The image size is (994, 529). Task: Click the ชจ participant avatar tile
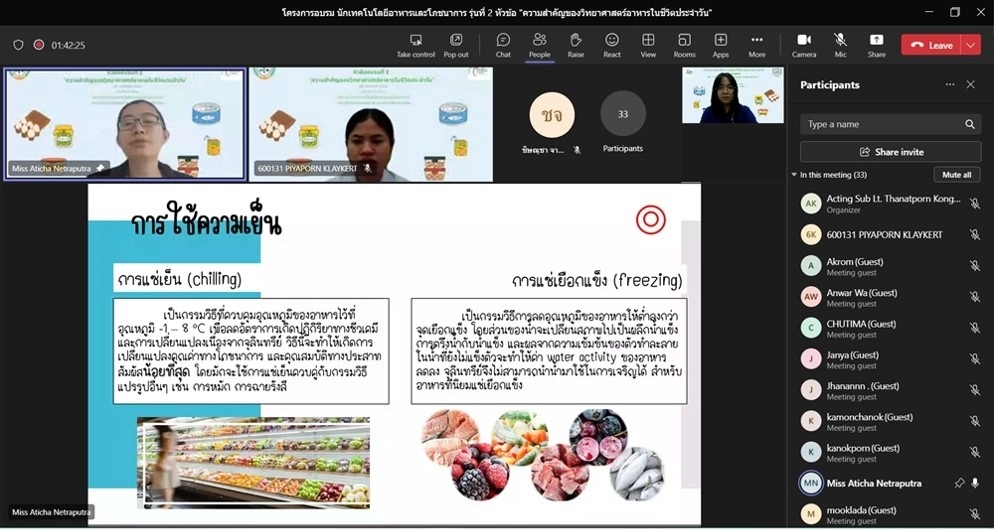coord(552,115)
